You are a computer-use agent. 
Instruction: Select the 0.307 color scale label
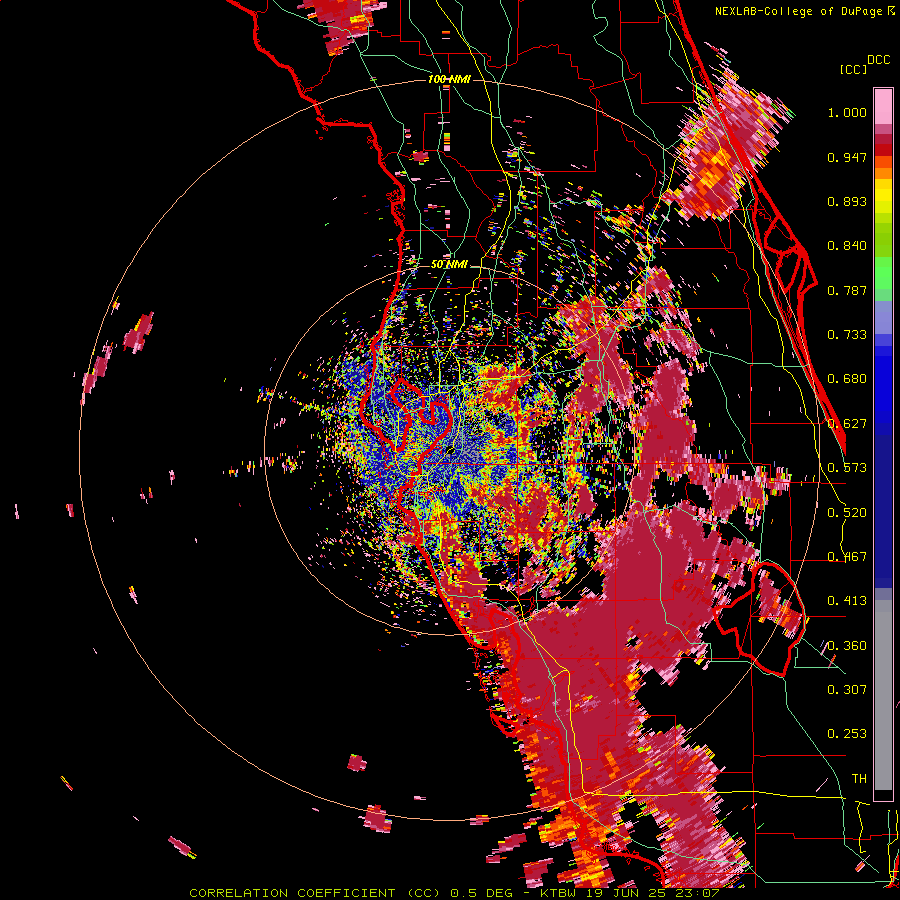(847, 690)
